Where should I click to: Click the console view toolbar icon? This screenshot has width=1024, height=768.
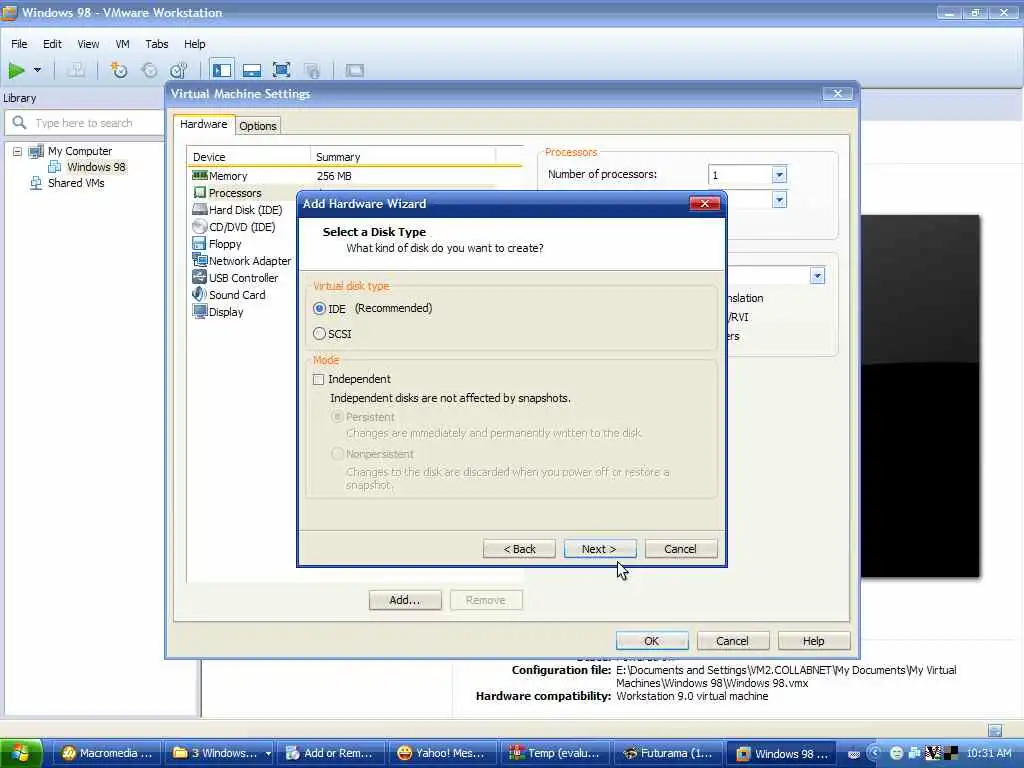coord(355,70)
